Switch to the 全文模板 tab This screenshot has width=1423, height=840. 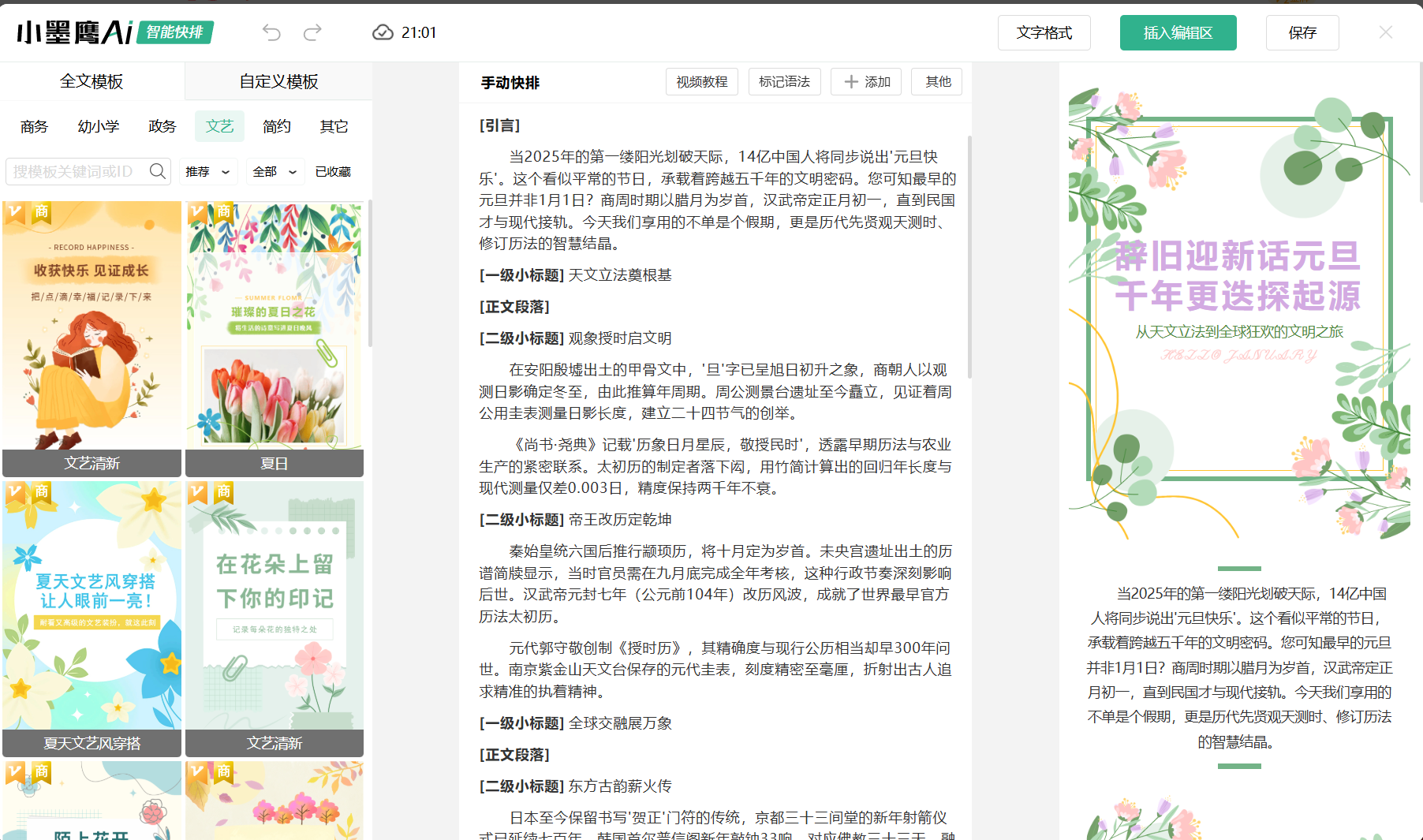92,81
